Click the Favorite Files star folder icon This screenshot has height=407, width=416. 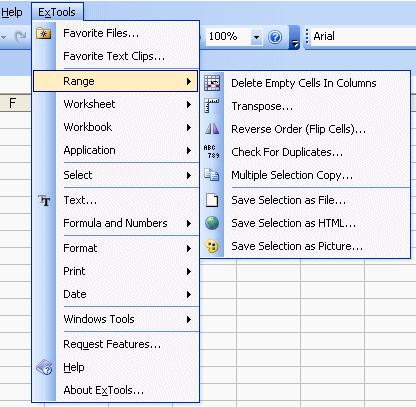click(44, 33)
